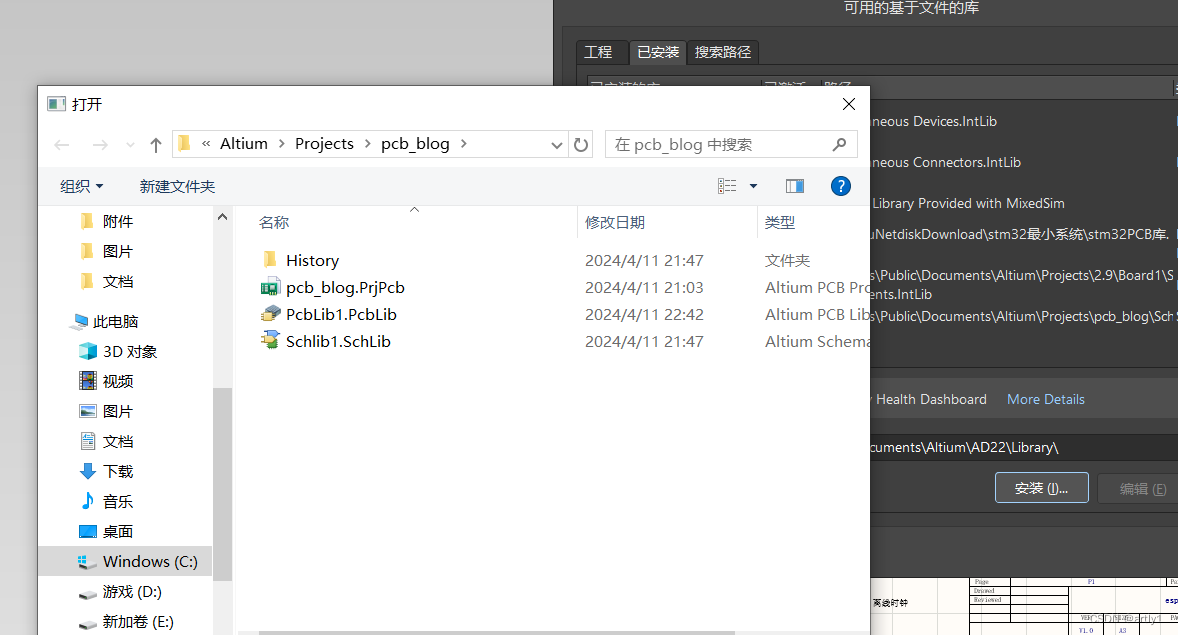
Task: Open the 组织 menu
Action: pyautogui.click(x=81, y=186)
